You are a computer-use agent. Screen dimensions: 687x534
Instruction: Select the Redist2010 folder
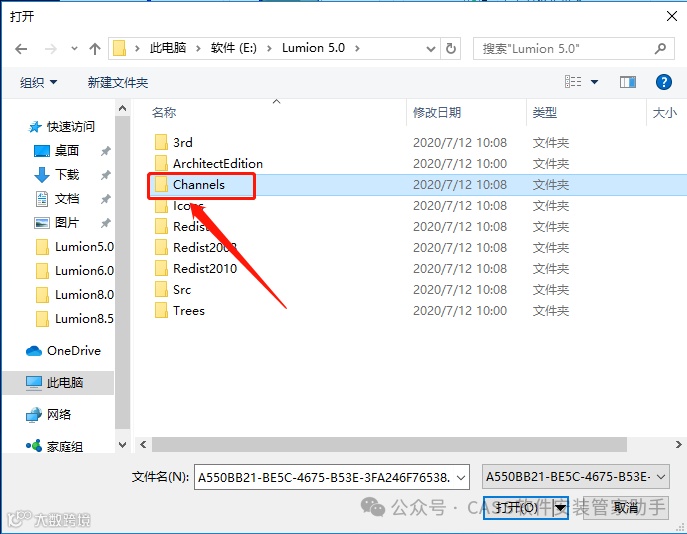tap(205, 269)
